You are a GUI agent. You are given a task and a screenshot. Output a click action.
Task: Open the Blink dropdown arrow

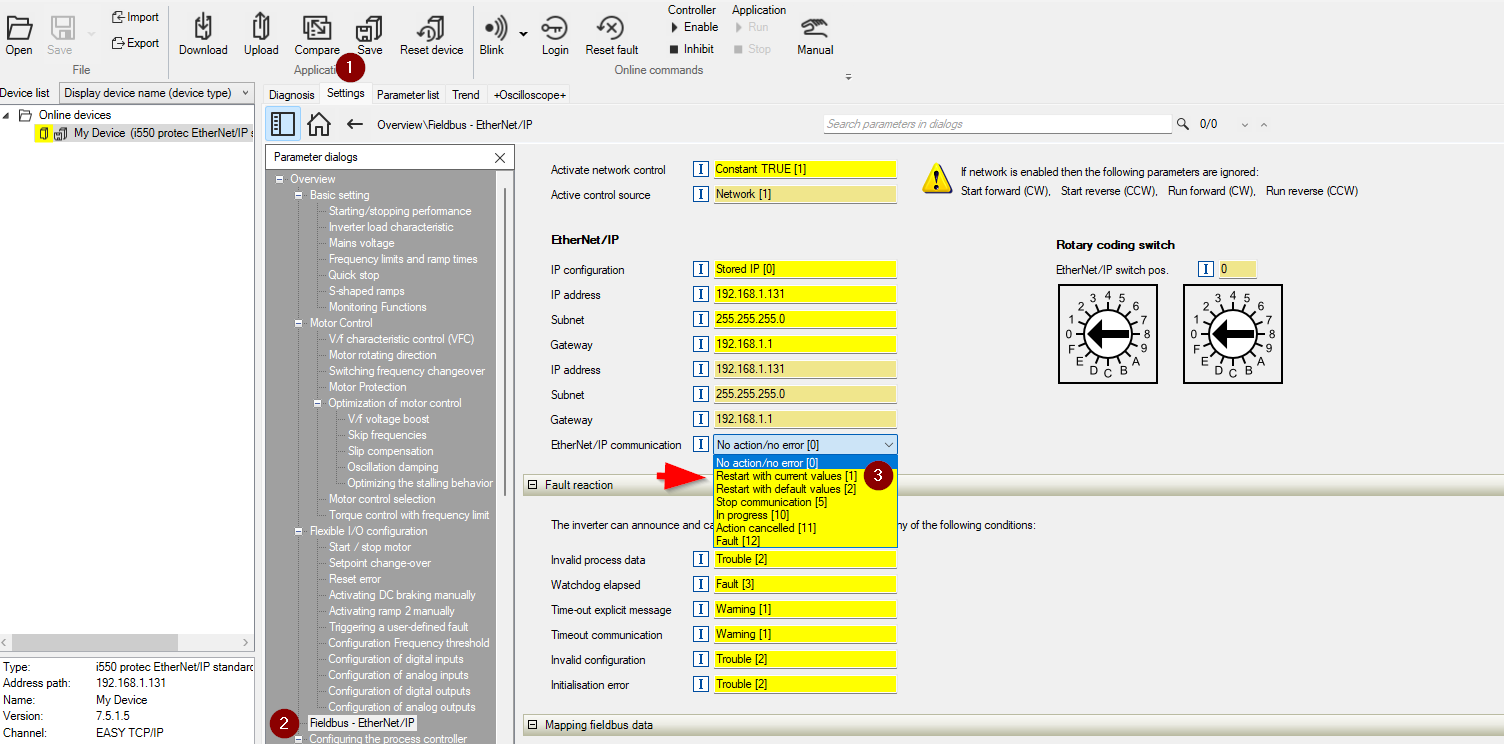523,34
